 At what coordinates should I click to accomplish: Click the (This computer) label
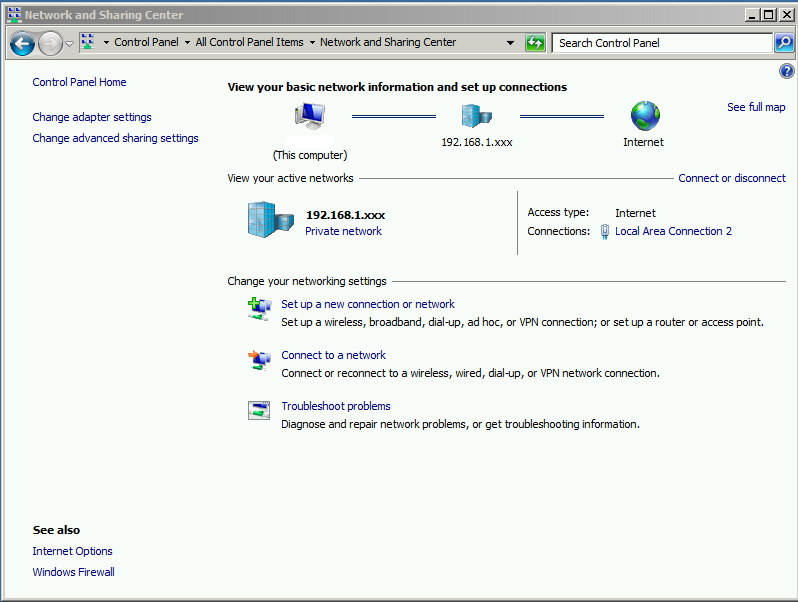pyautogui.click(x=310, y=155)
